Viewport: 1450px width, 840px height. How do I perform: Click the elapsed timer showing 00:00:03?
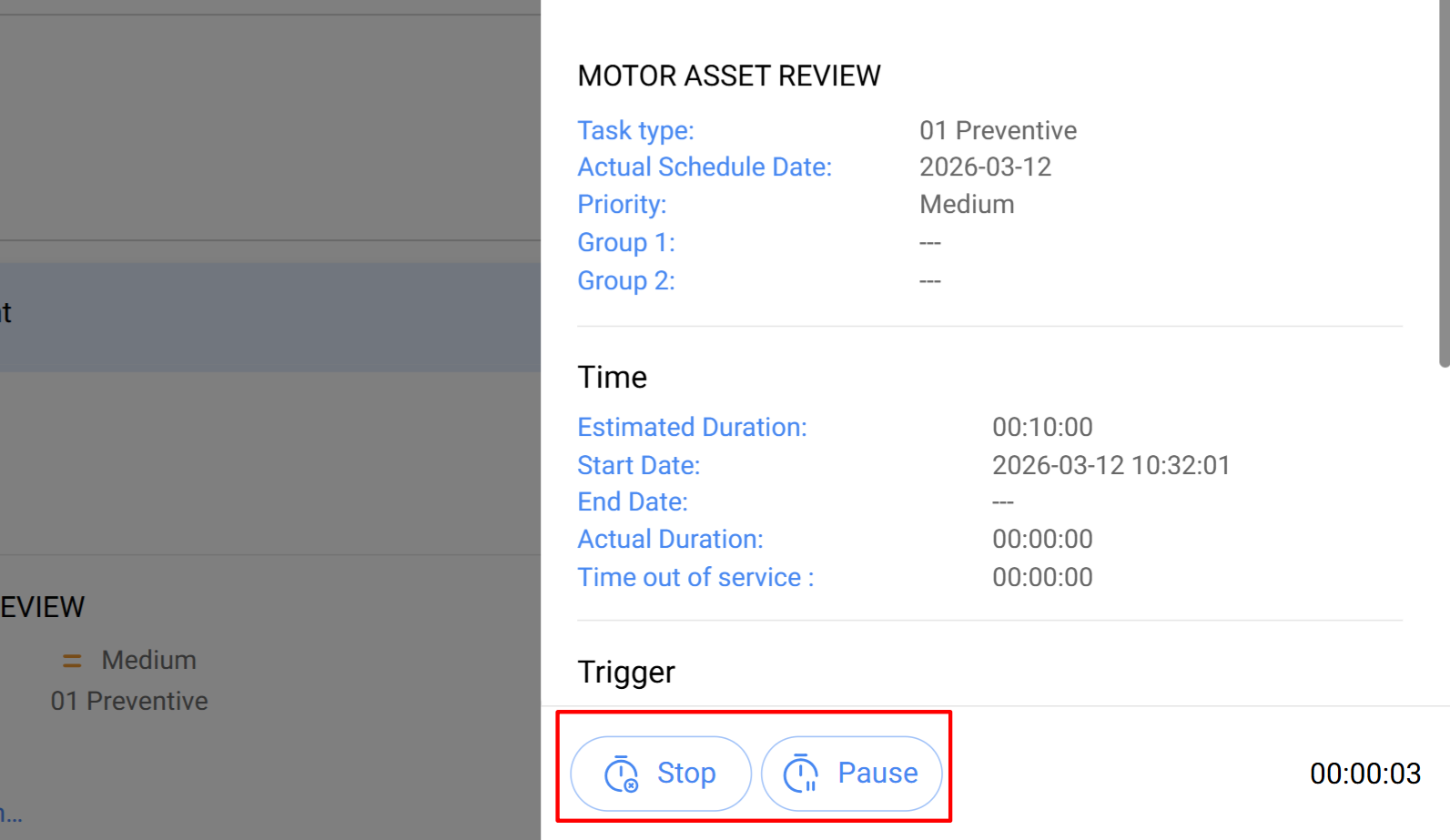coord(1364,774)
